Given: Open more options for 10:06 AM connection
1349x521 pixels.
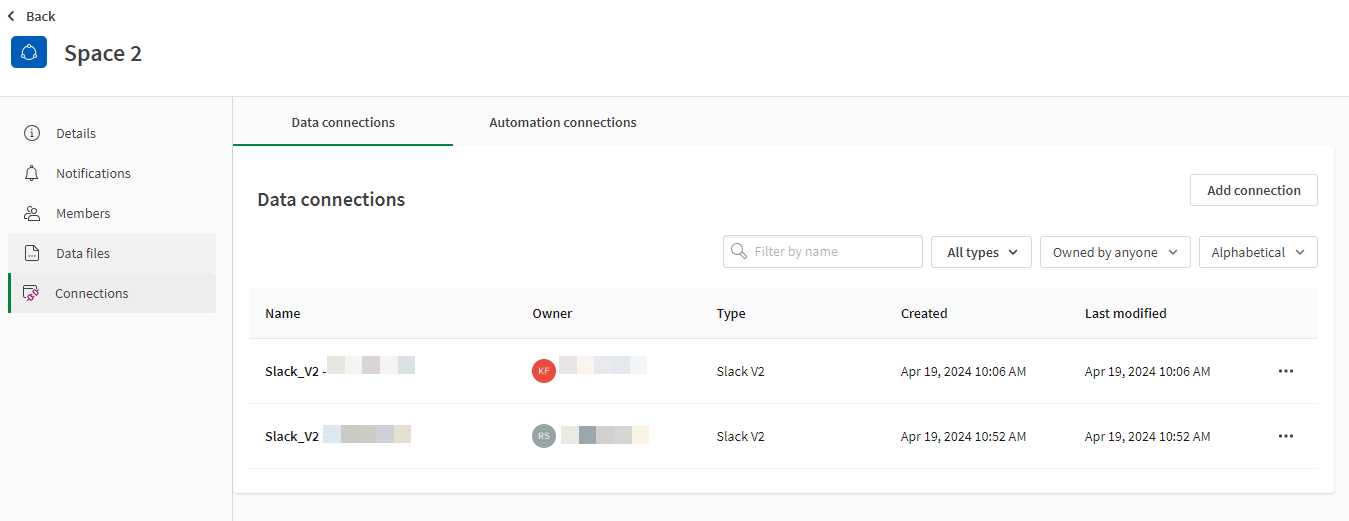Looking at the screenshot, I should tap(1286, 371).
